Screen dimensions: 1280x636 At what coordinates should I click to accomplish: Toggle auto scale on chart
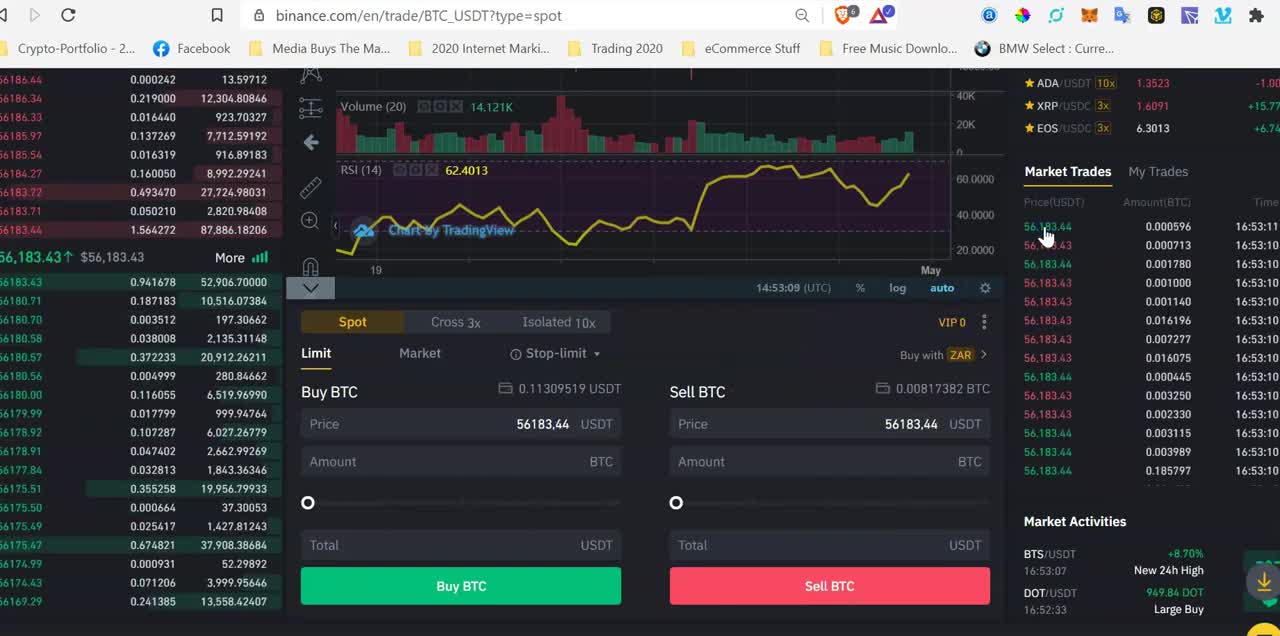(942, 288)
